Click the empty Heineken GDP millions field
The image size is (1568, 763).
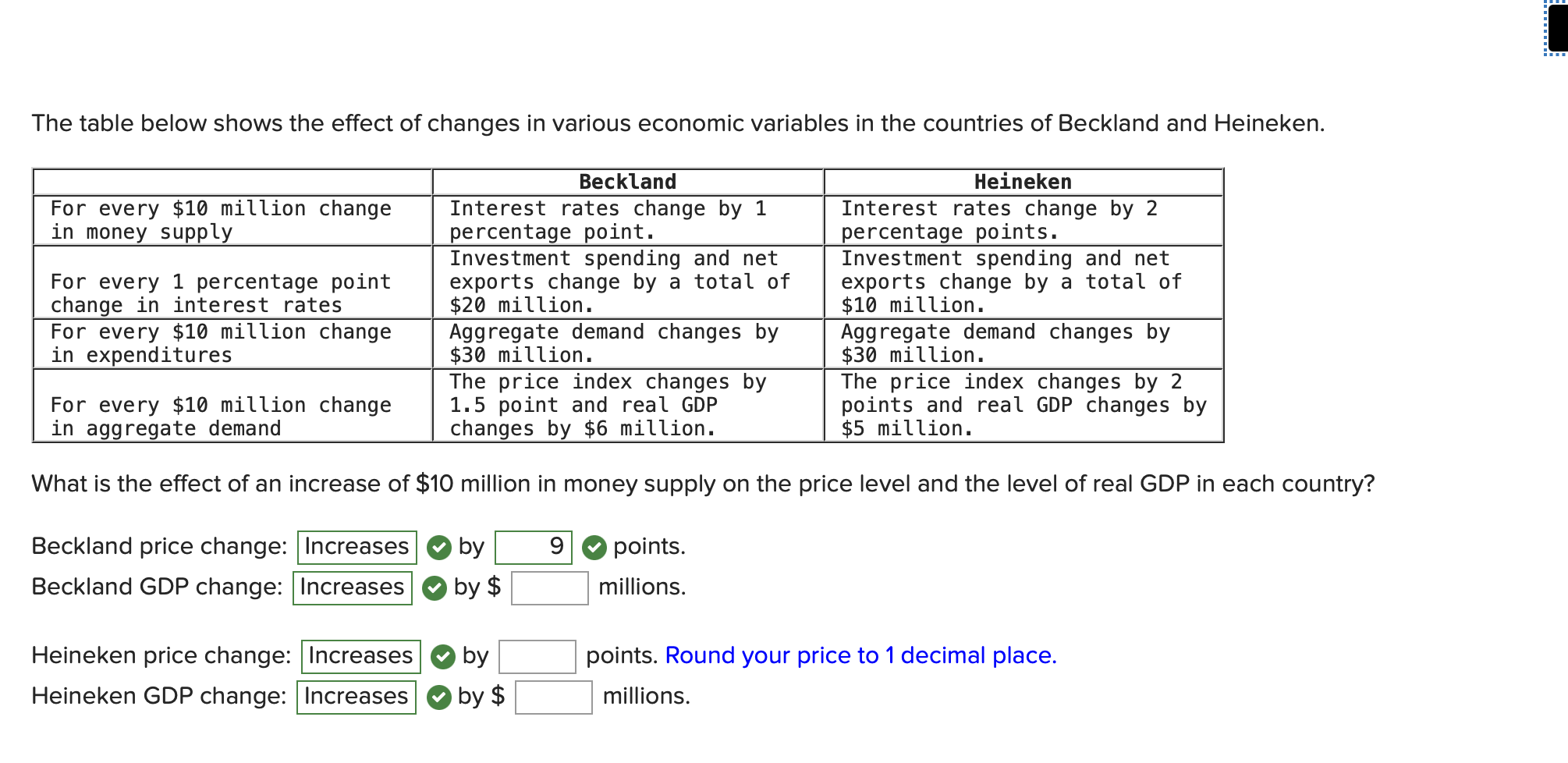click(555, 696)
